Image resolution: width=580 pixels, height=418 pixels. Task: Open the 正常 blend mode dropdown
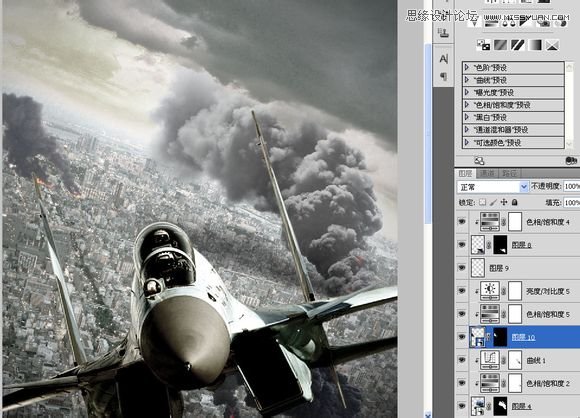click(493, 187)
